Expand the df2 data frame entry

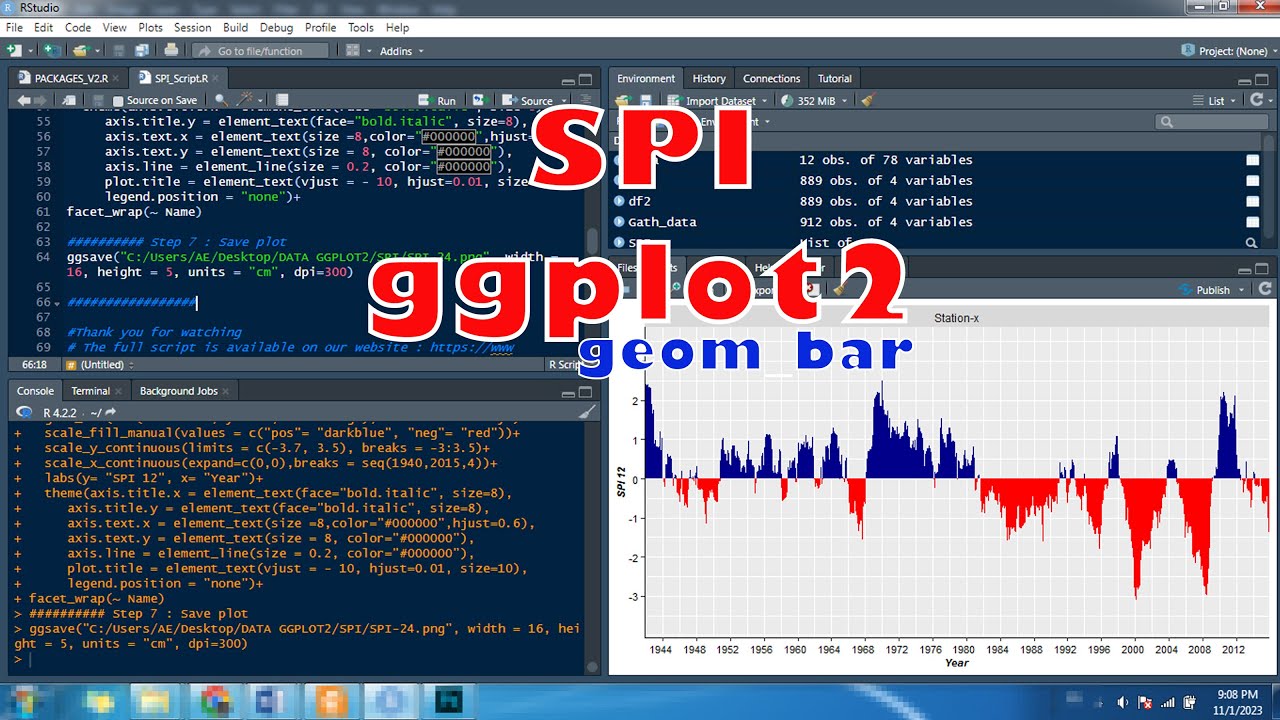618,201
